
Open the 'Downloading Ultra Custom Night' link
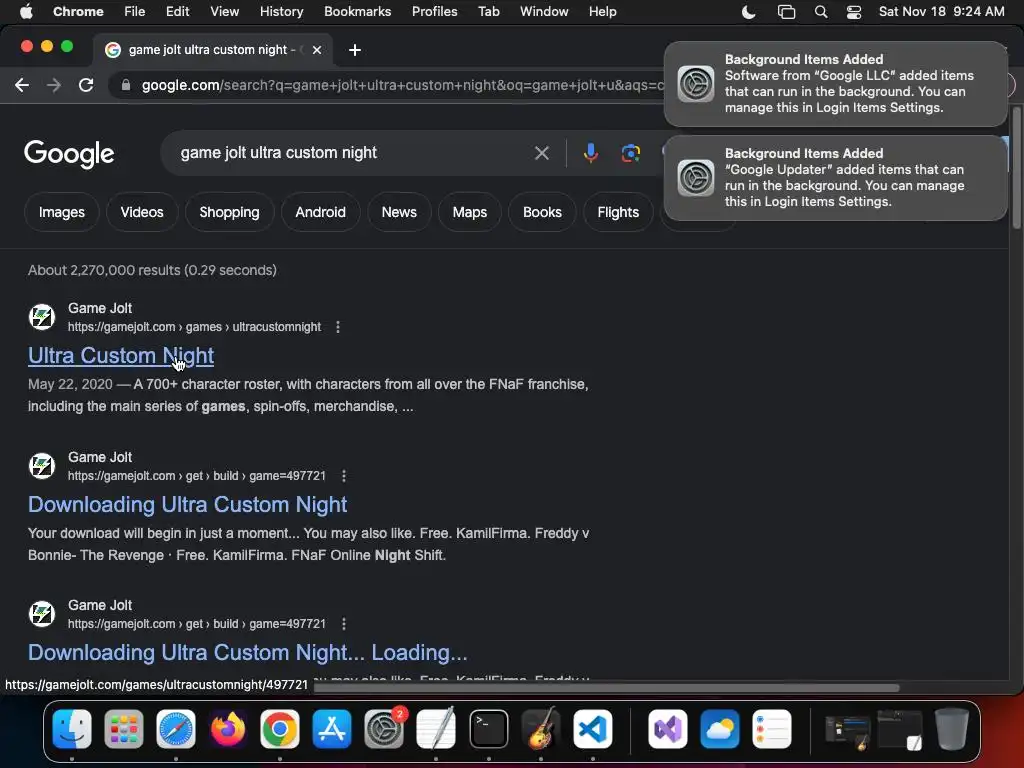coord(187,504)
